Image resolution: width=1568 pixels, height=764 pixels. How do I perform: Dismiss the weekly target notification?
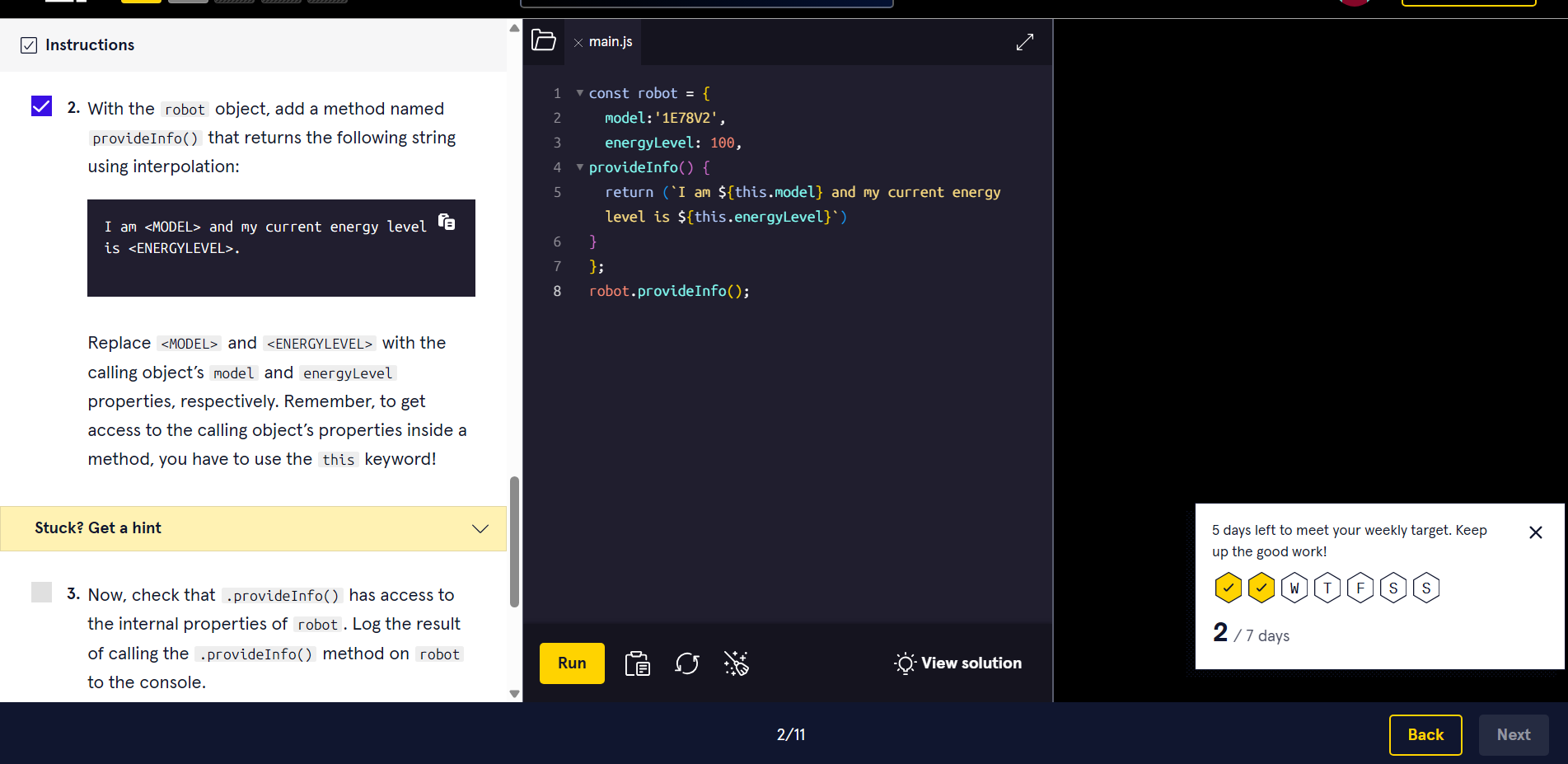[1535, 532]
